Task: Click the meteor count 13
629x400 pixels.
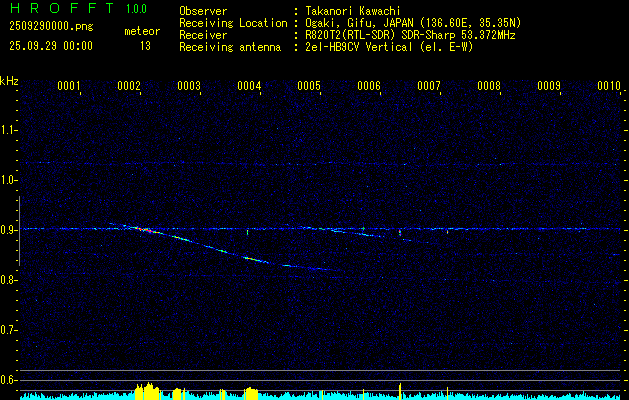Action: (145, 46)
